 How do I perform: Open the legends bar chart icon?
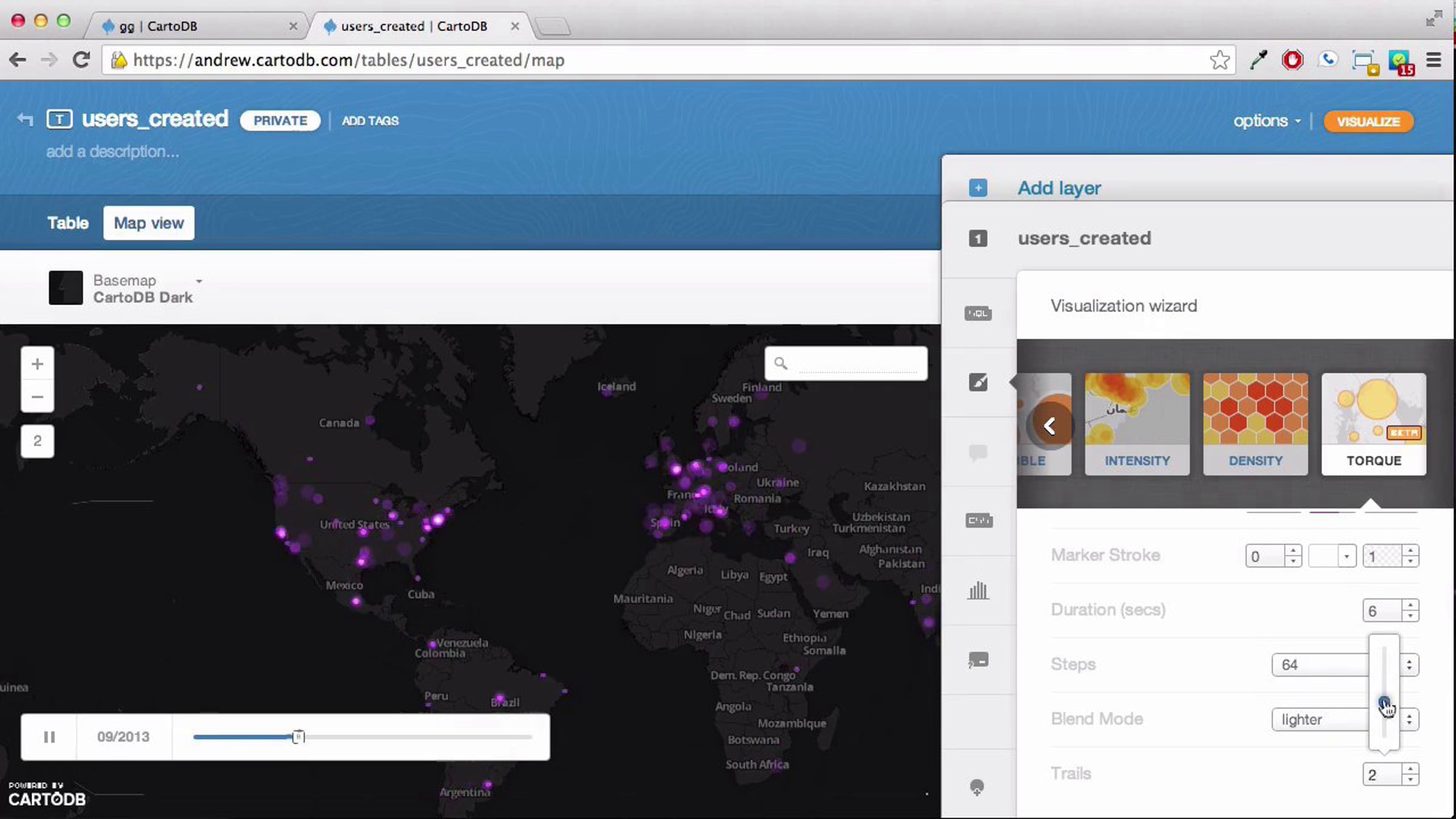(x=978, y=590)
